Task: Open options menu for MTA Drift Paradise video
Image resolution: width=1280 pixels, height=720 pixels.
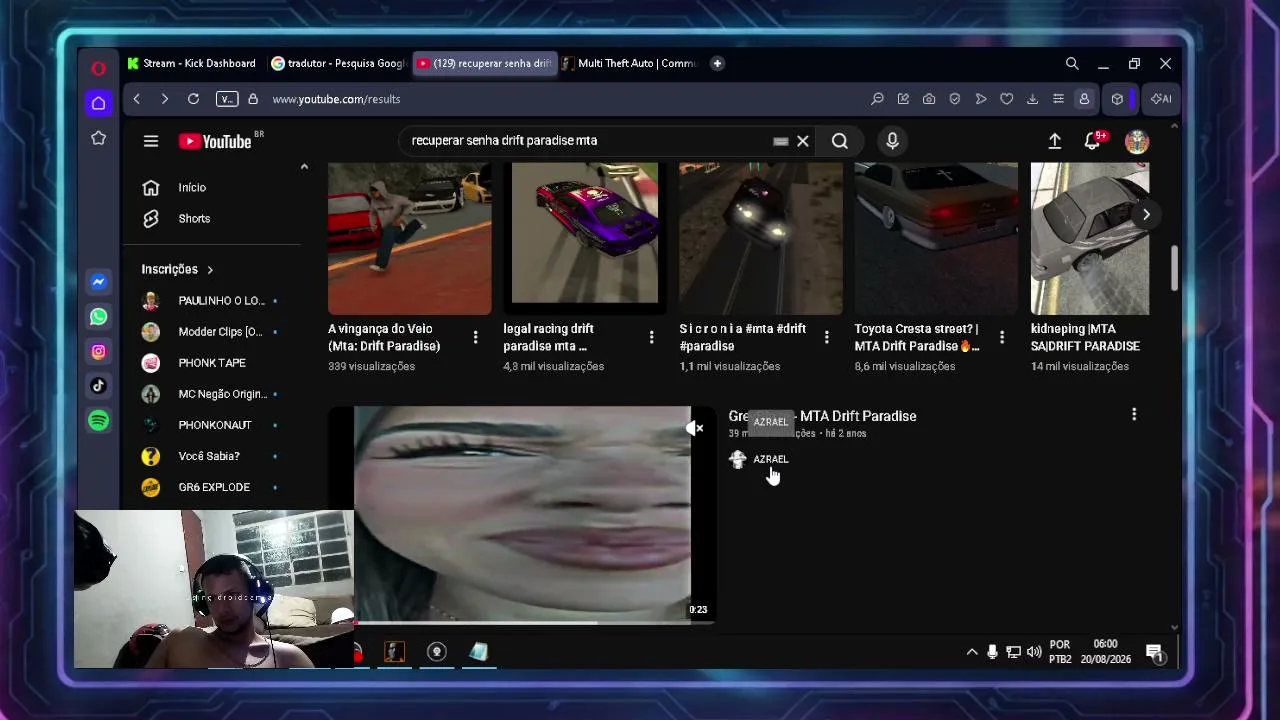Action: pyautogui.click(x=1134, y=414)
